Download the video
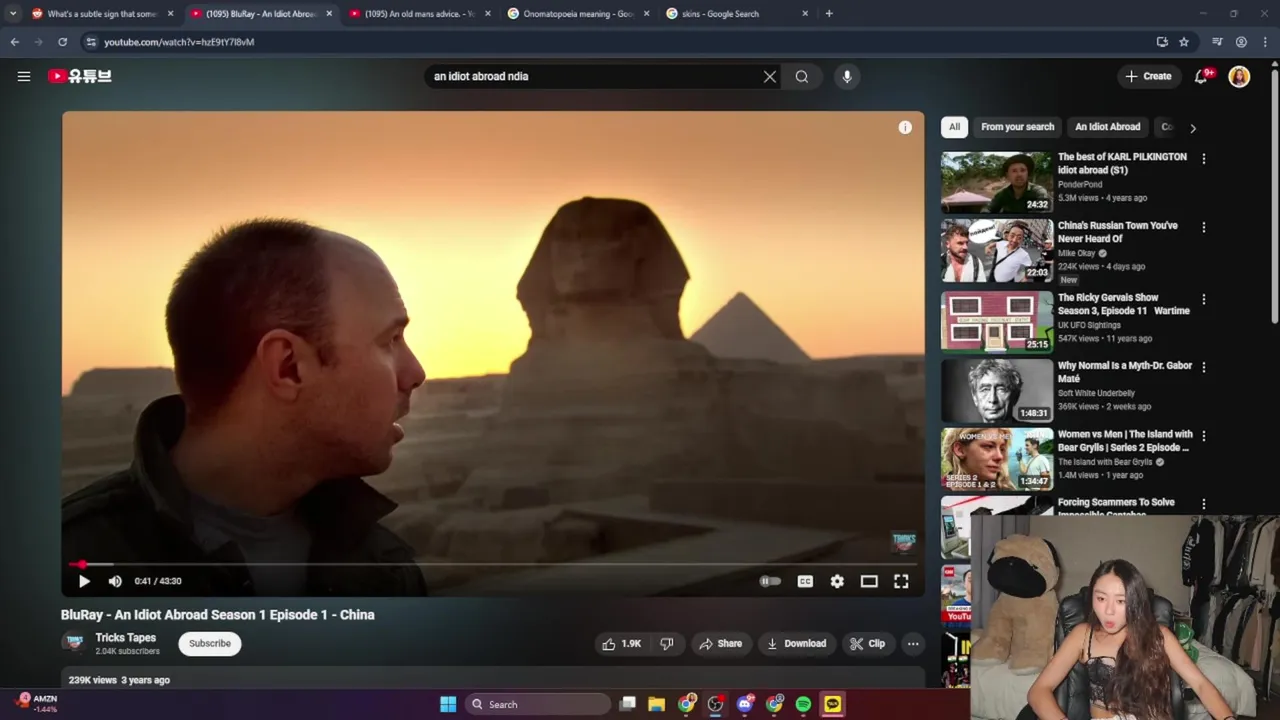The height and width of the screenshot is (720, 1280). (x=796, y=644)
